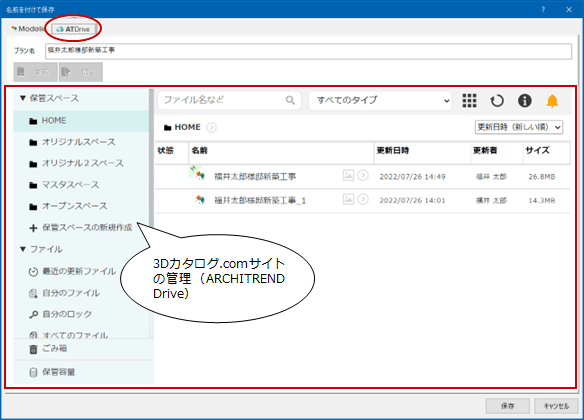Click detail arrow icon for 福井太郎様邸新築工事
This screenshot has height=420, width=584.
(x=363, y=175)
